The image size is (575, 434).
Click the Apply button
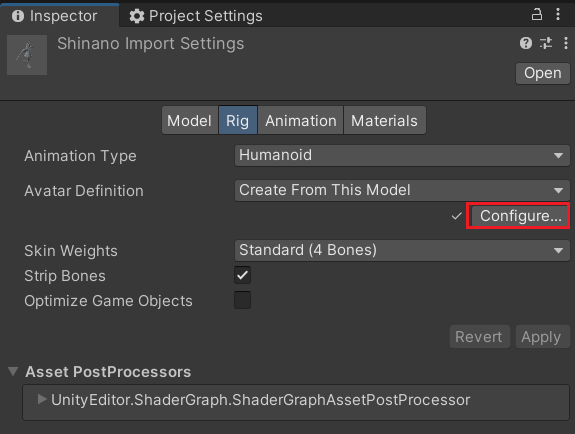[542, 336]
